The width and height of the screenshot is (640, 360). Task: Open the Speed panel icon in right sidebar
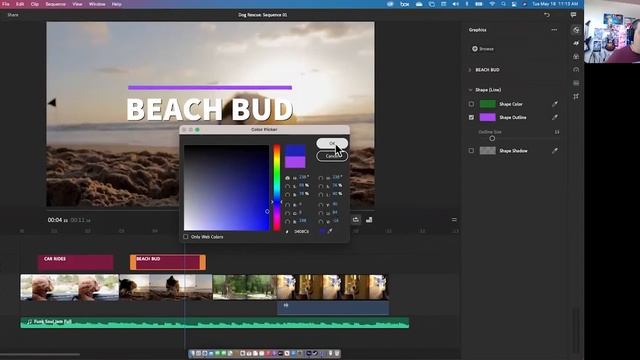click(576, 69)
